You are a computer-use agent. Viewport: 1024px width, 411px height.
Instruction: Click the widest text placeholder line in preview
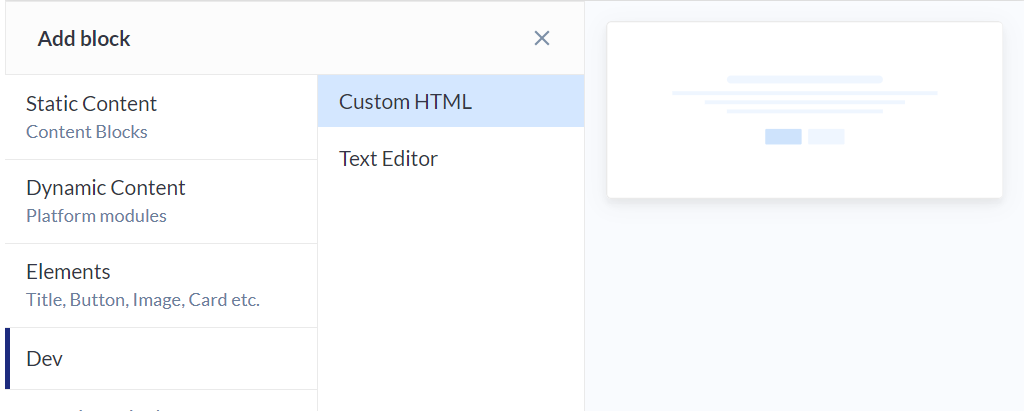coord(804,92)
